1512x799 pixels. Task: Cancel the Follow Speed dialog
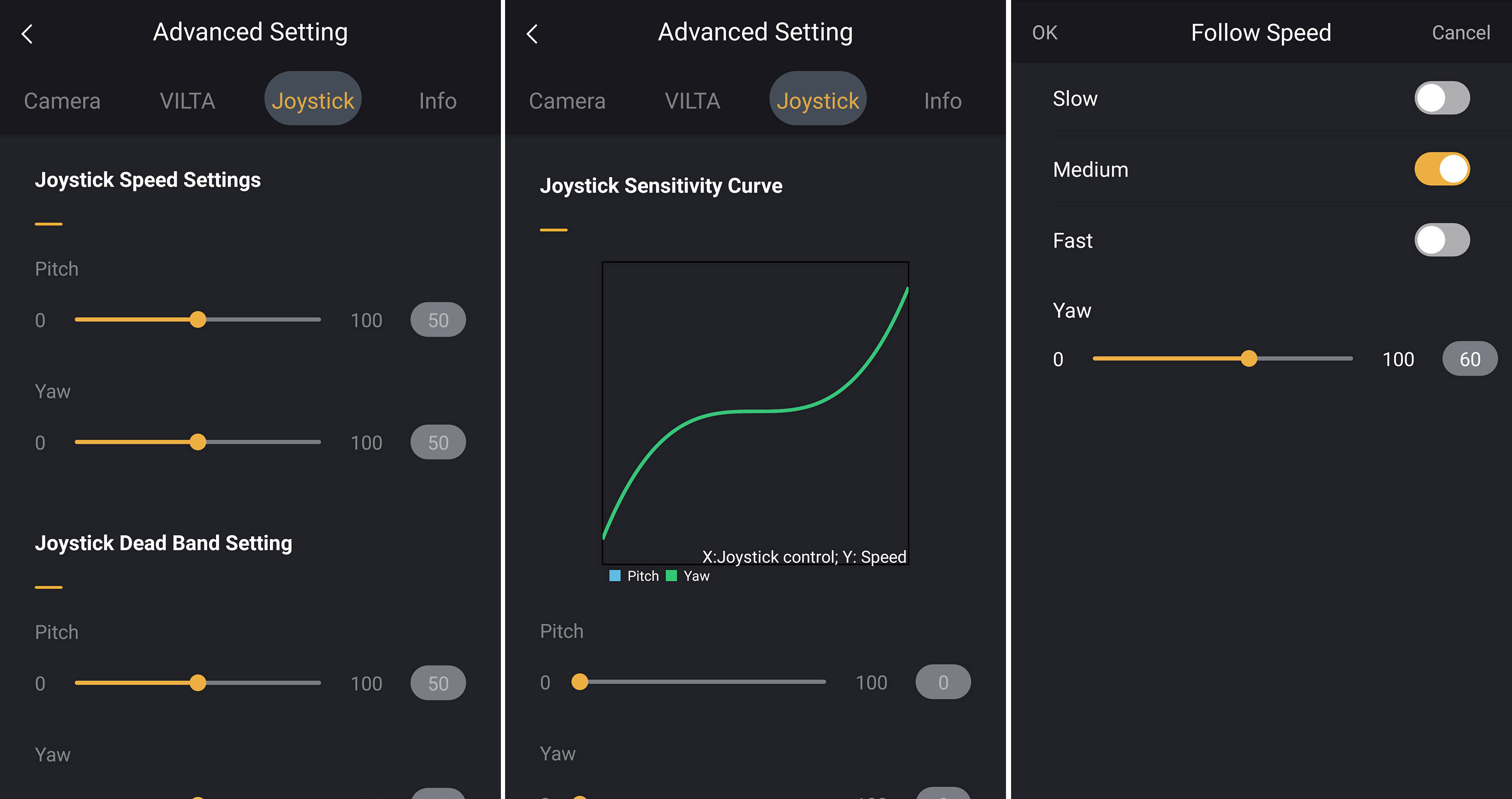pyautogui.click(x=1461, y=33)
